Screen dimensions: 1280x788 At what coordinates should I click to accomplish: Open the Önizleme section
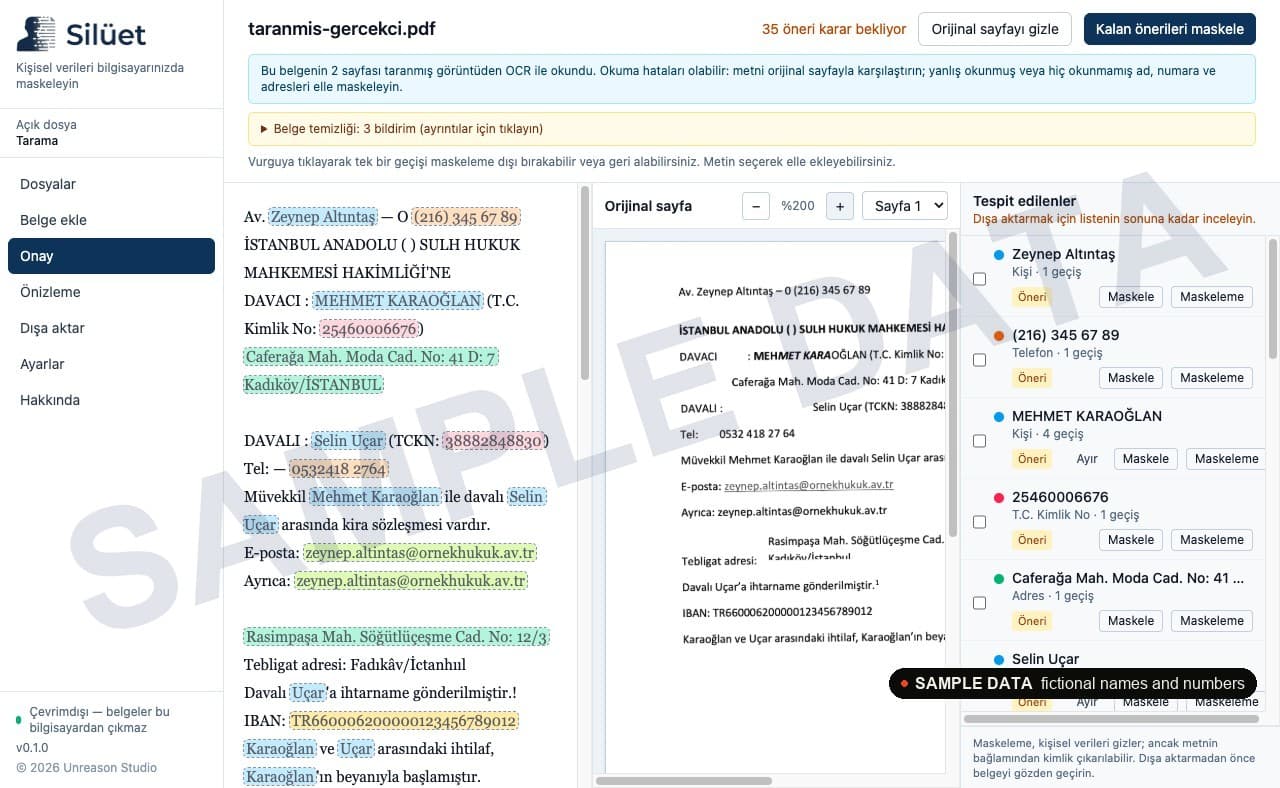click(x=111, y=292)
